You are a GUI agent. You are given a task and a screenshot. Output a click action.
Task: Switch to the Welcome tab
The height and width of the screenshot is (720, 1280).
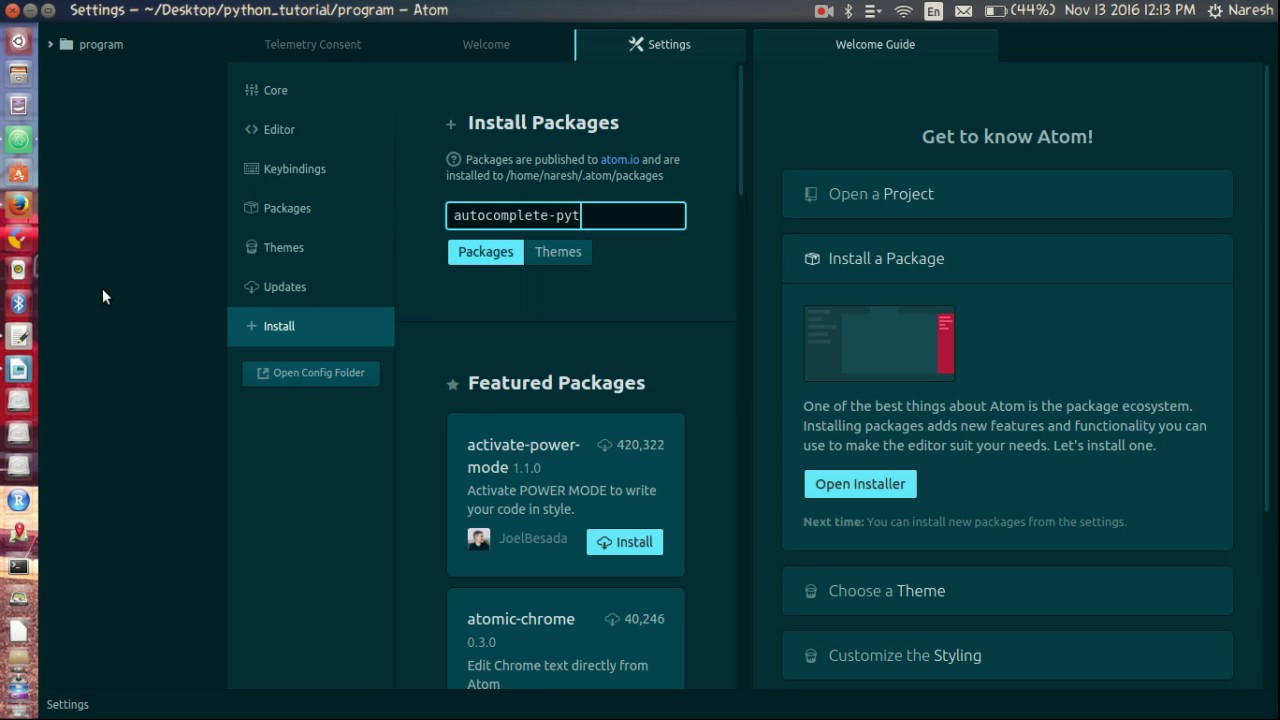coord(486,44)
